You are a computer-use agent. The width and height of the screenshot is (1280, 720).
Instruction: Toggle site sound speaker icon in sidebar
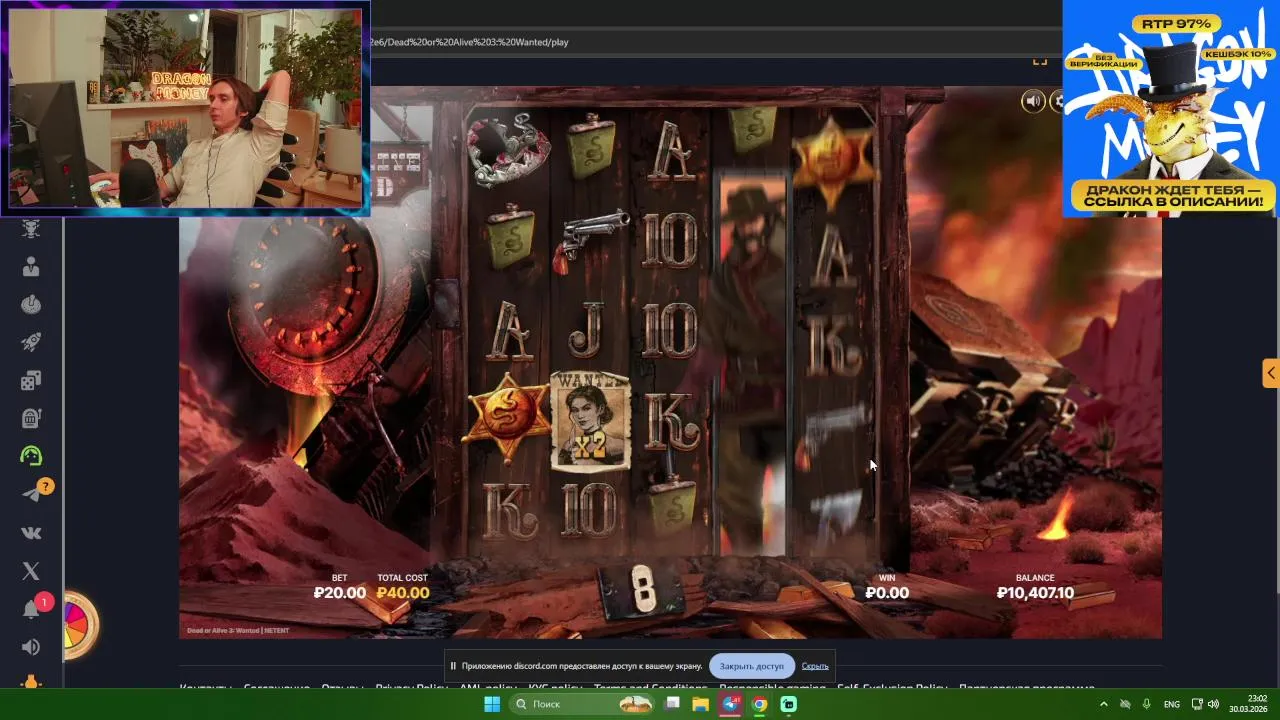[31, 647]
